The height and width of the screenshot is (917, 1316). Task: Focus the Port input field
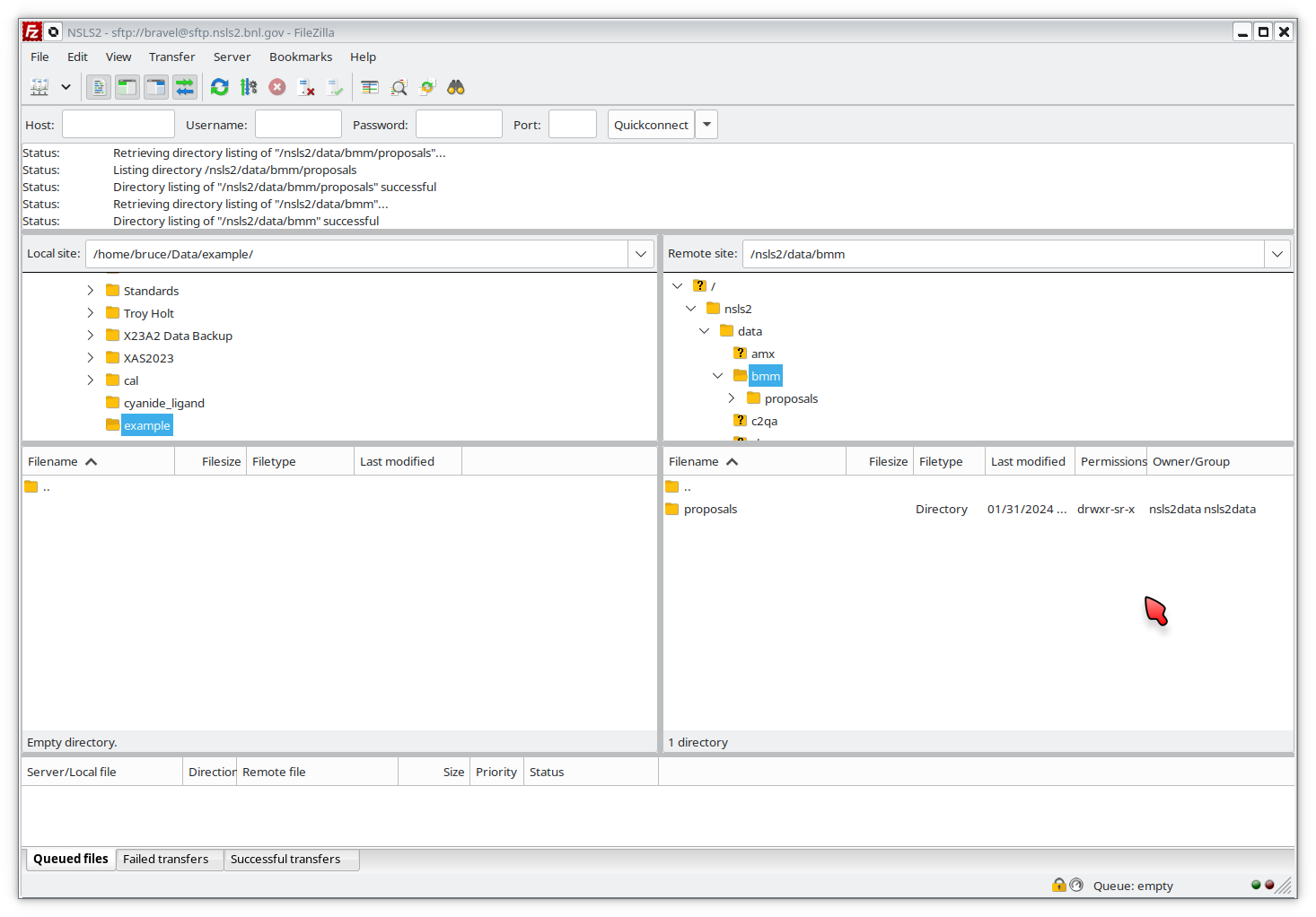tap(573, 124)
